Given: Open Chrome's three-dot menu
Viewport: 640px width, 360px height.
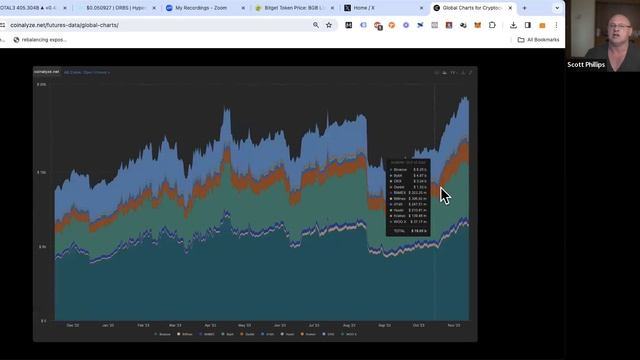Looking at the screenshot, I should tap(556, 25).
